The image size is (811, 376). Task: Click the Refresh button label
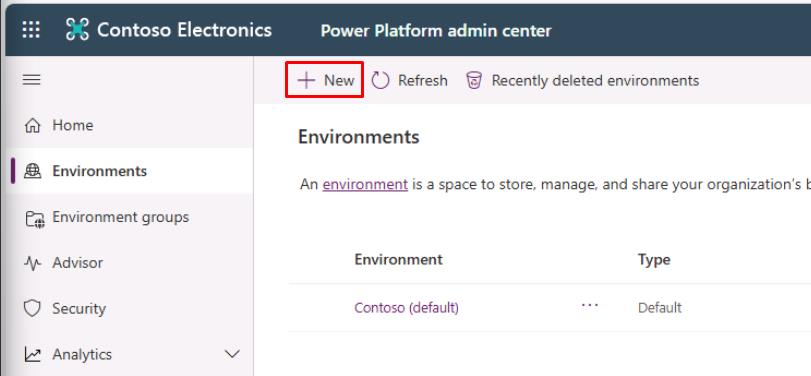pyautogui.click(x=423, y=81)
